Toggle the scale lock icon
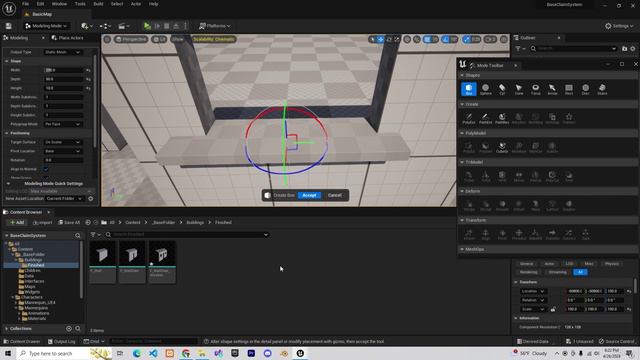The height and width of the screenshot is (360, 640). tap(553, 309)
